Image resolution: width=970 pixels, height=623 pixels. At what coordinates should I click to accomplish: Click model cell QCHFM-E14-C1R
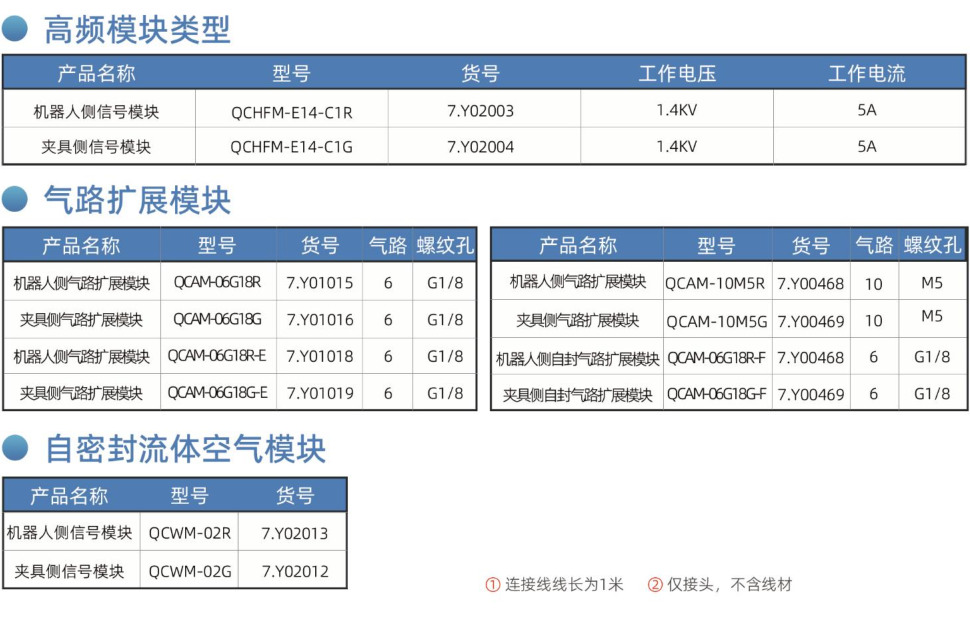[x=292, y=113]
